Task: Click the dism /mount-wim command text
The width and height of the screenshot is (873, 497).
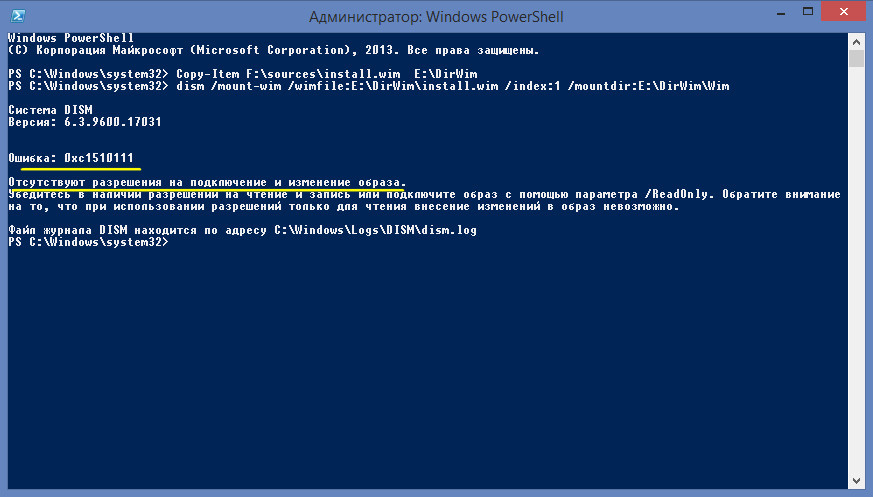Action: (x=453, y=86)
